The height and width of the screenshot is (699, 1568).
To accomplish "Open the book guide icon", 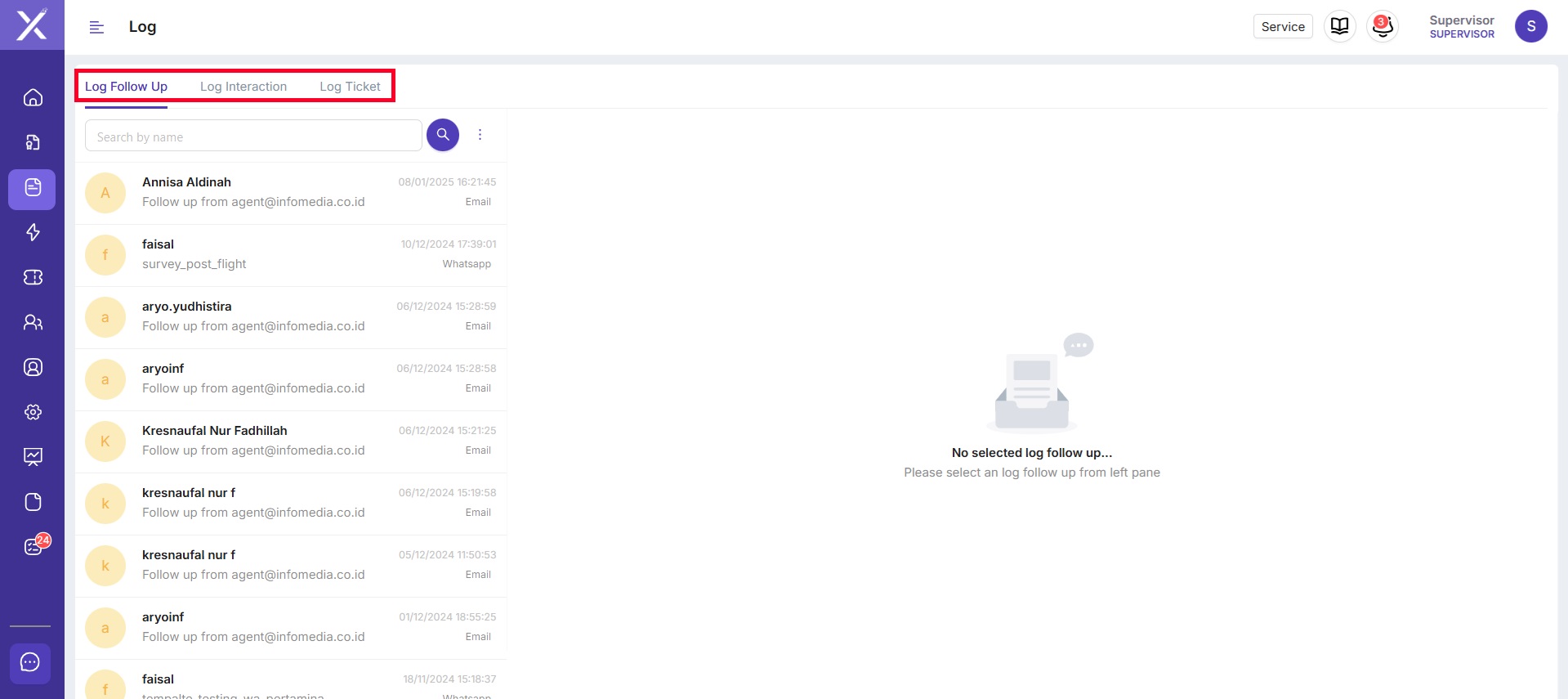I will (x=1340, y=26).
